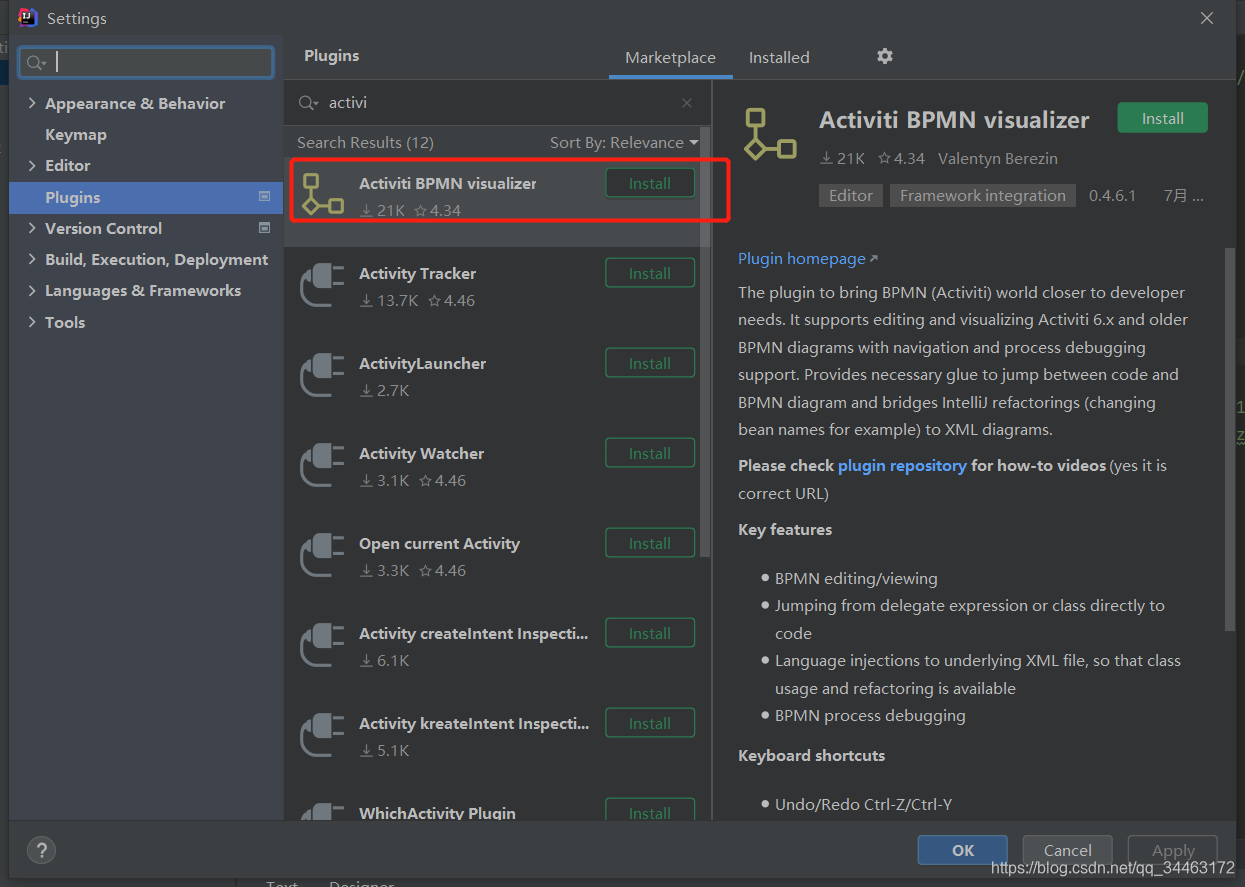Select the Activity Watcher plugin name

[x=421, y=453]
